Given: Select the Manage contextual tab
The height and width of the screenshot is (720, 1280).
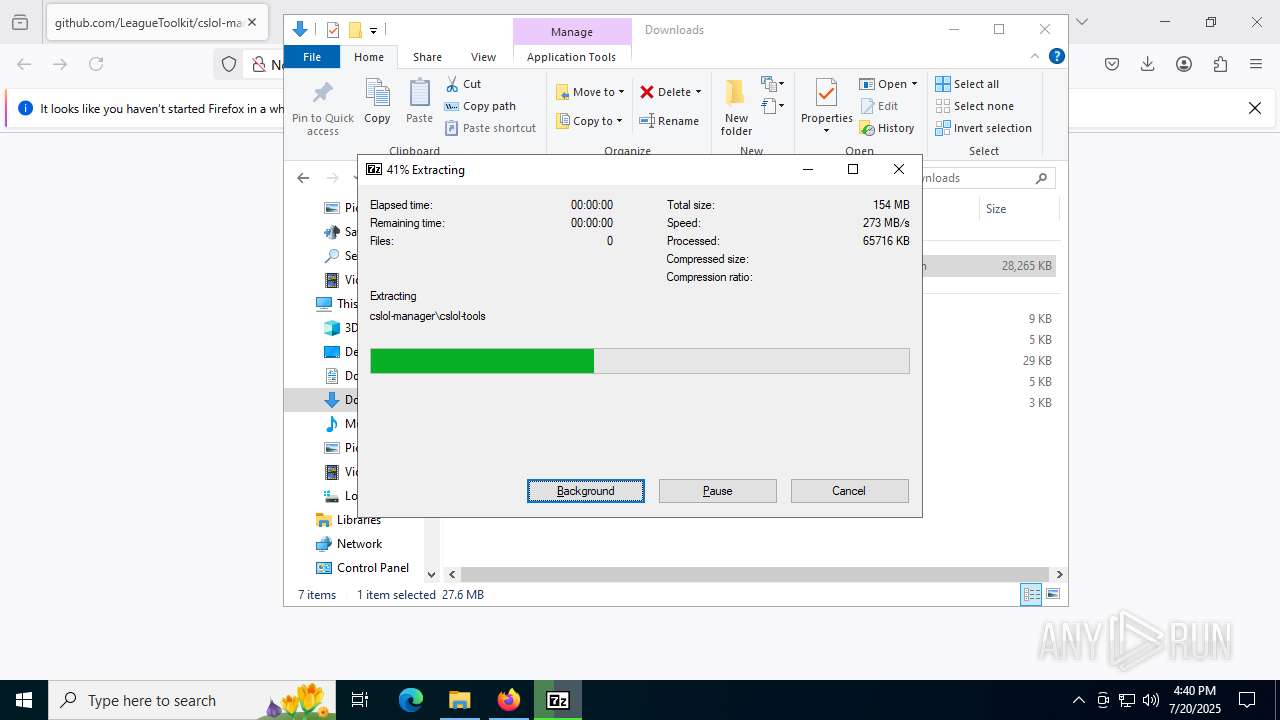Looking at the screenshot, I should click(571, 31).
